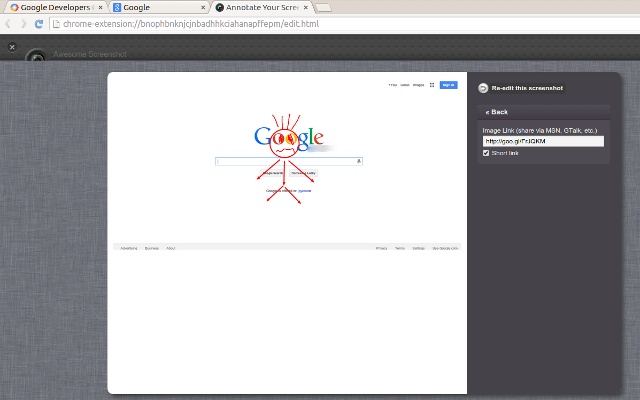
Task: Click the chrome-extension address bar
Action: [x=344, y=24]
